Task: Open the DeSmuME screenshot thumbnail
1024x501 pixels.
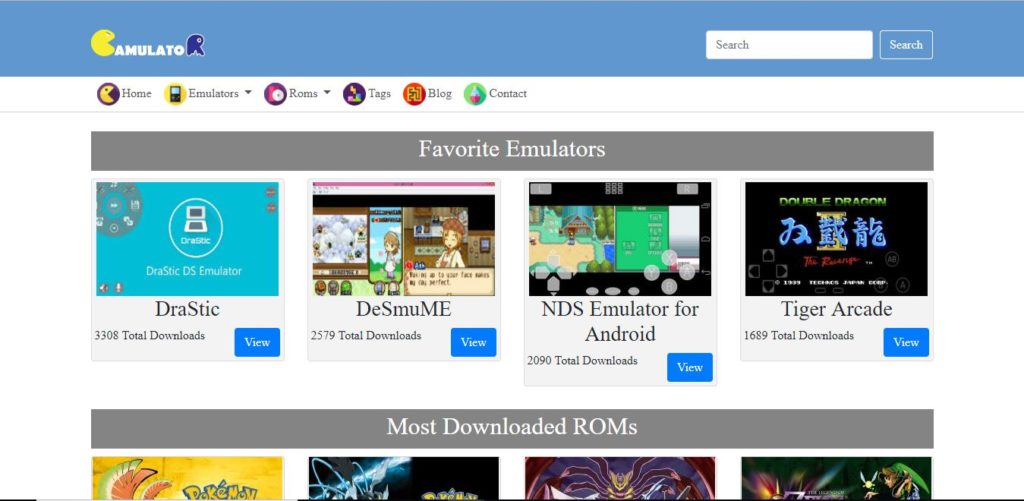Action: pos(404,239)
